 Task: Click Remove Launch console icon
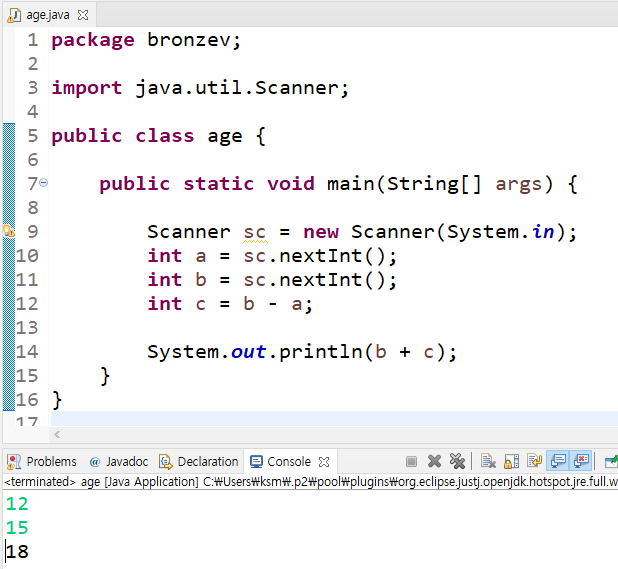coord(434,461)
